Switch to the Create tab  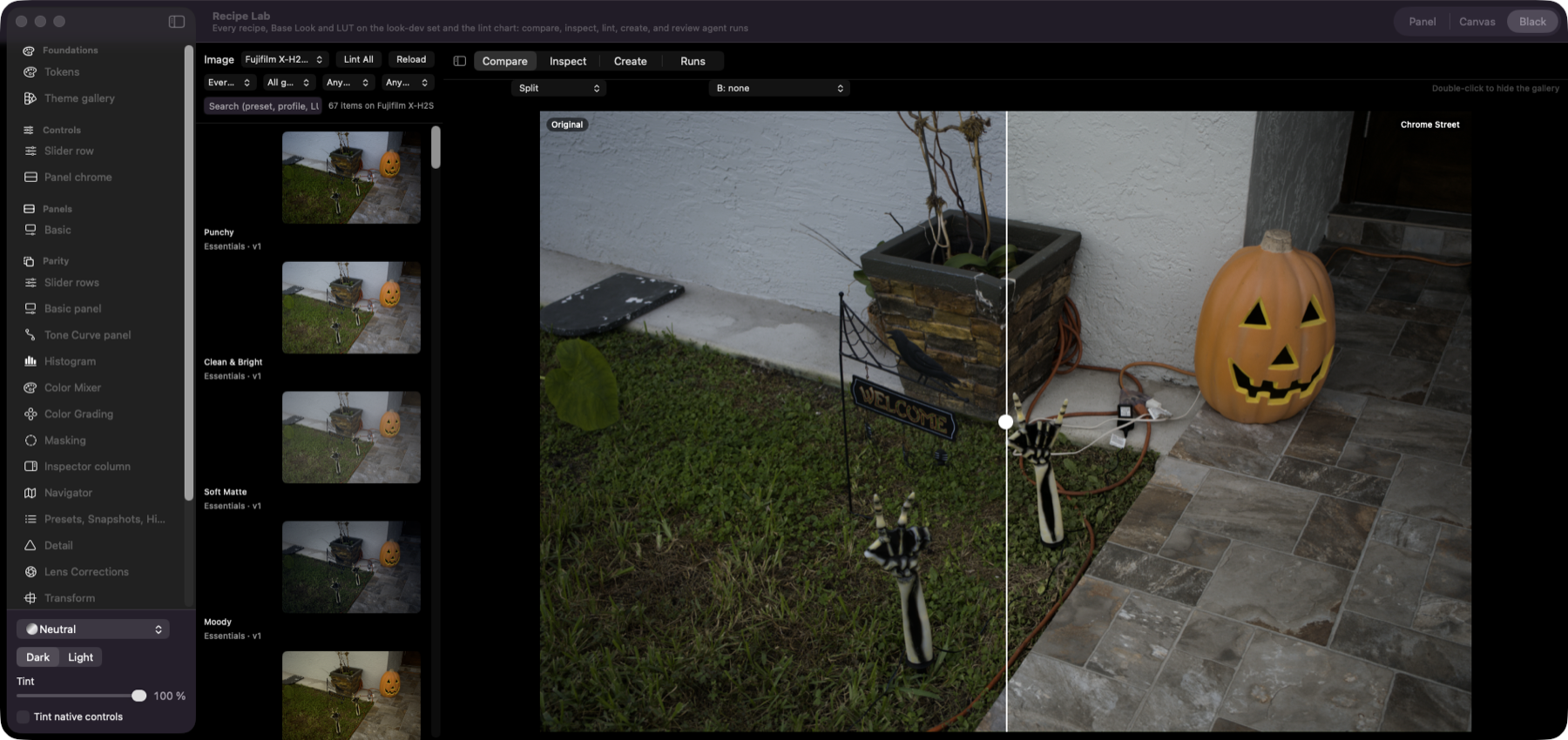point(631,61)
